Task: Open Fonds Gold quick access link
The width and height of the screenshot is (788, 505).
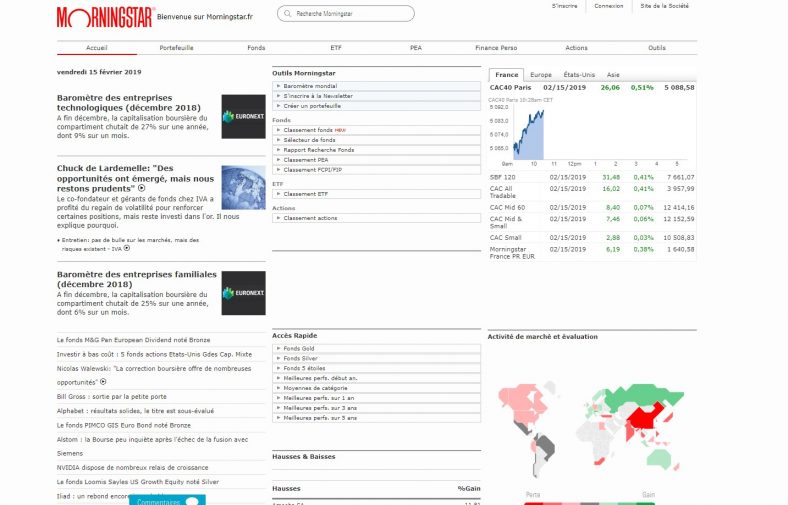Action: point(299,348)
